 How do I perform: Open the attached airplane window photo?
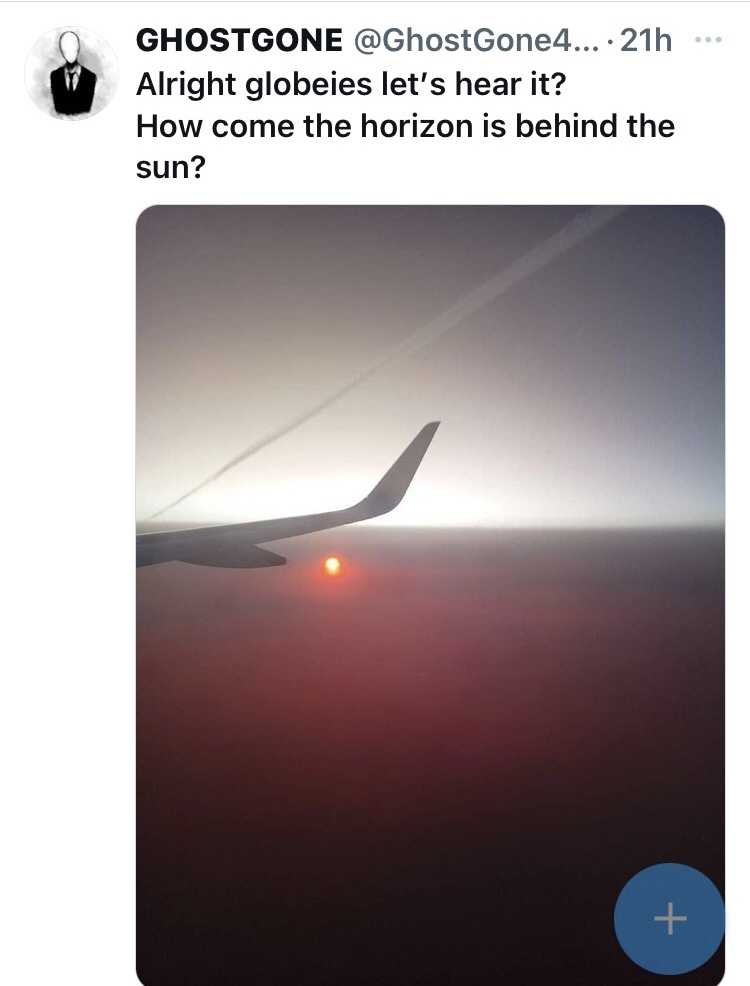click(430, 595)
